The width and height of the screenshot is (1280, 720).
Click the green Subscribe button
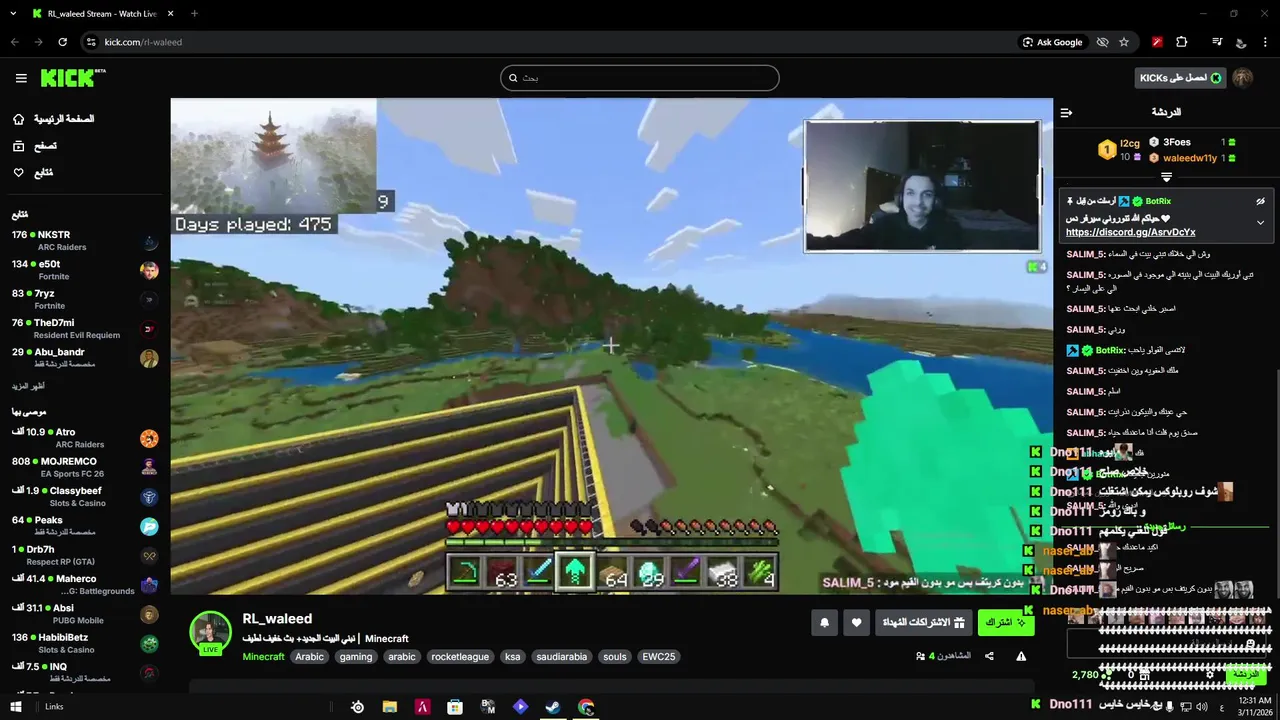point(1006,623)
